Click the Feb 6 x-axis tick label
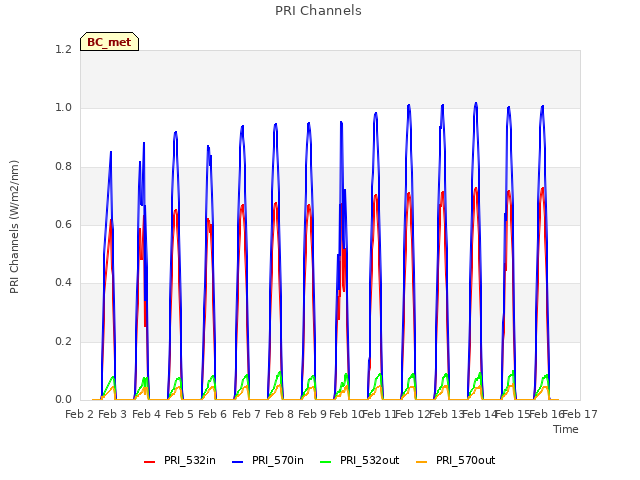The height and width of the screenshot is (480, 640). (213, 414)
